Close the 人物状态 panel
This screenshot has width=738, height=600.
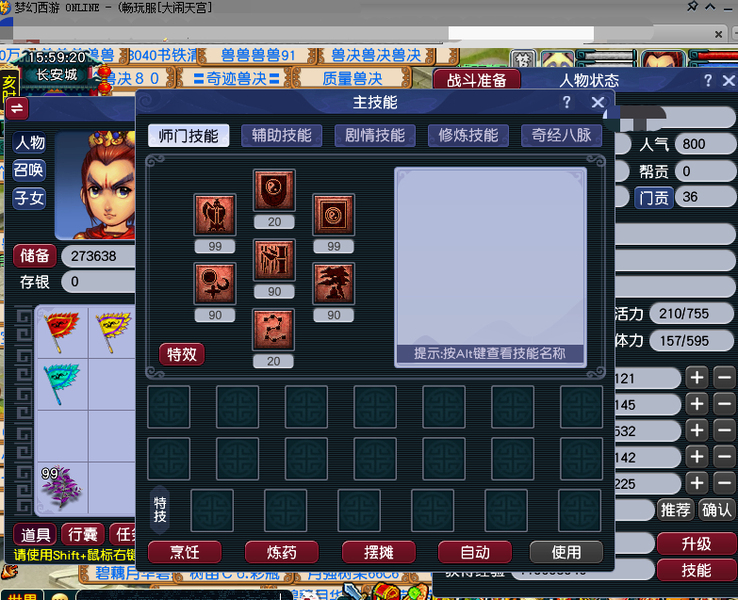729,80
